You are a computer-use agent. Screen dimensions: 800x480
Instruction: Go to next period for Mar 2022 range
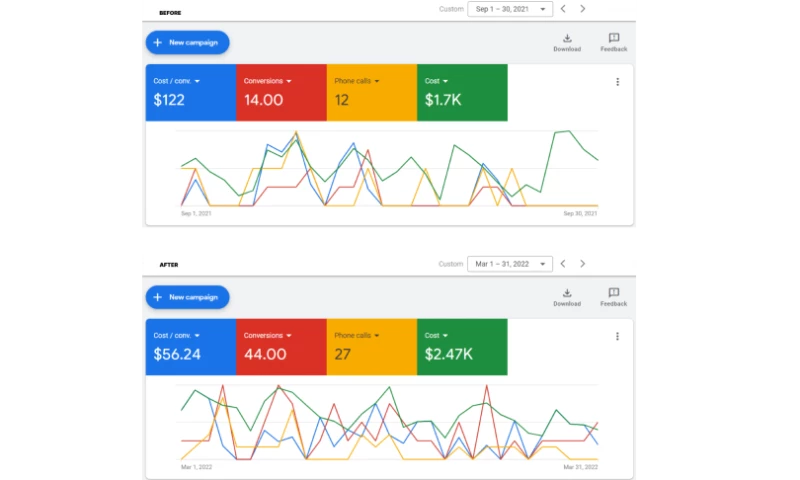(x=582, y=264)
